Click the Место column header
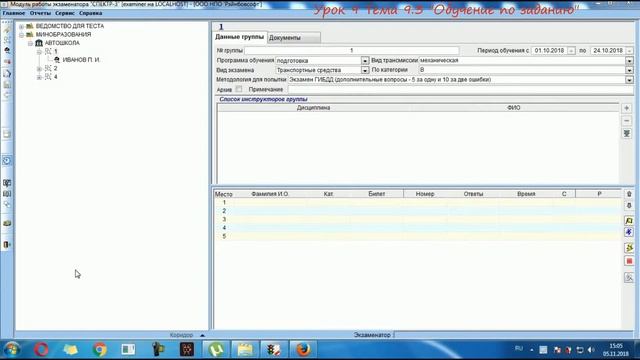This screenshot has height=360, width=640. click(224, 194)
